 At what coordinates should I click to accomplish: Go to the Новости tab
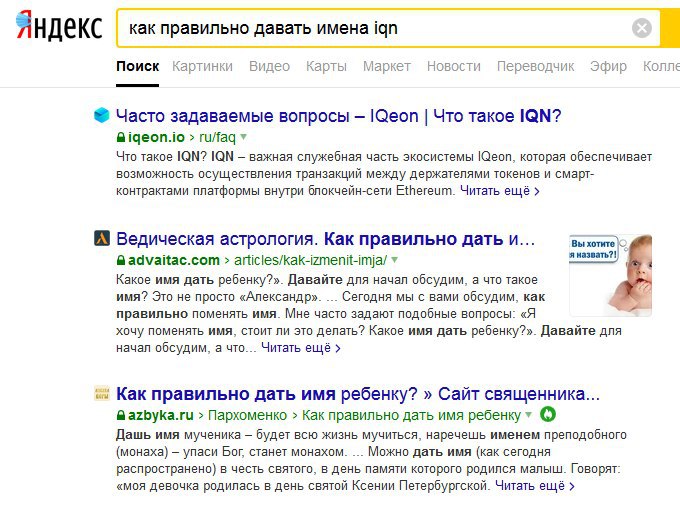click(454, 66)
